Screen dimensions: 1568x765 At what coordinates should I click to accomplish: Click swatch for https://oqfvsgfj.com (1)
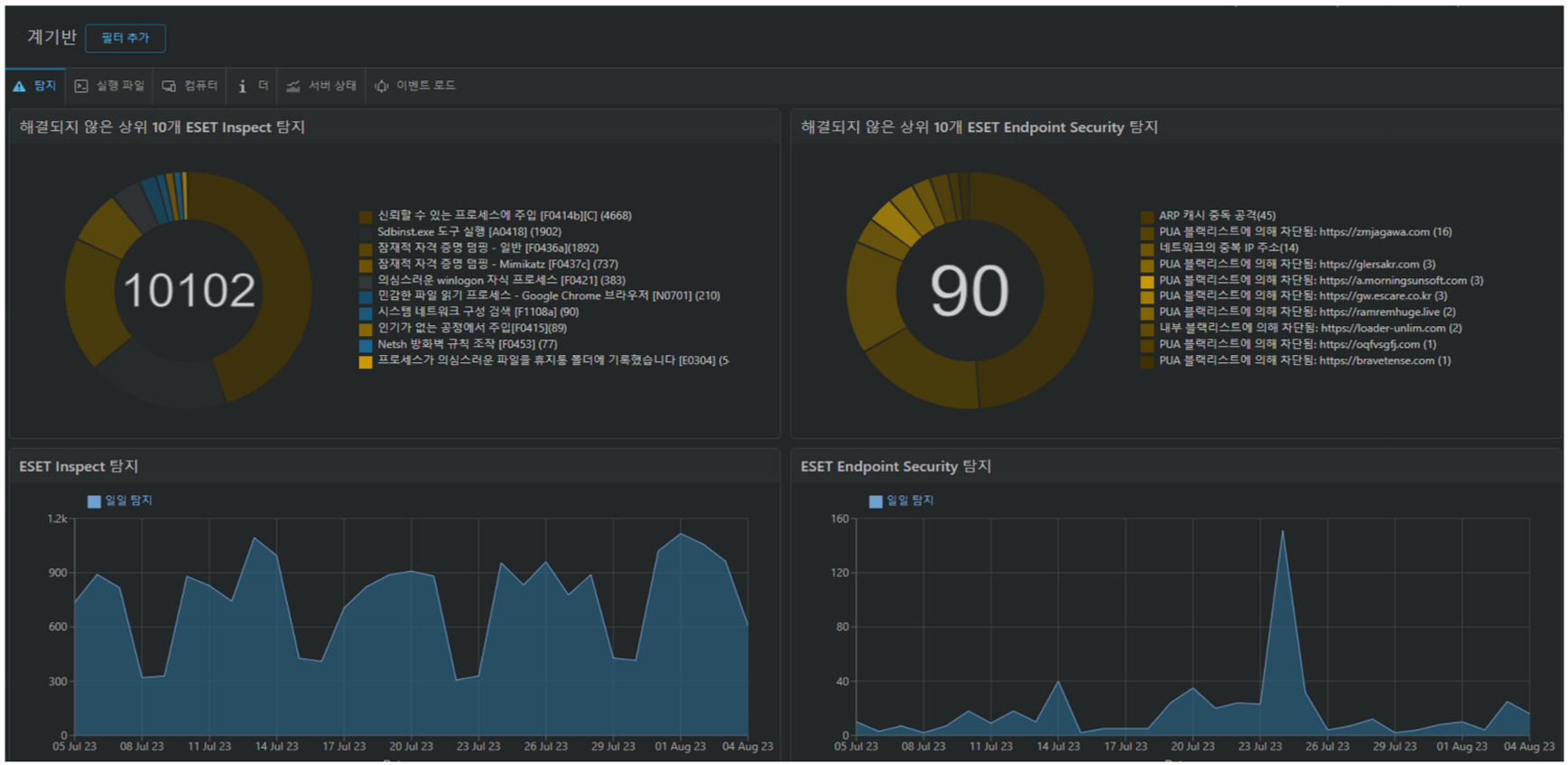tap(1146, 346)
